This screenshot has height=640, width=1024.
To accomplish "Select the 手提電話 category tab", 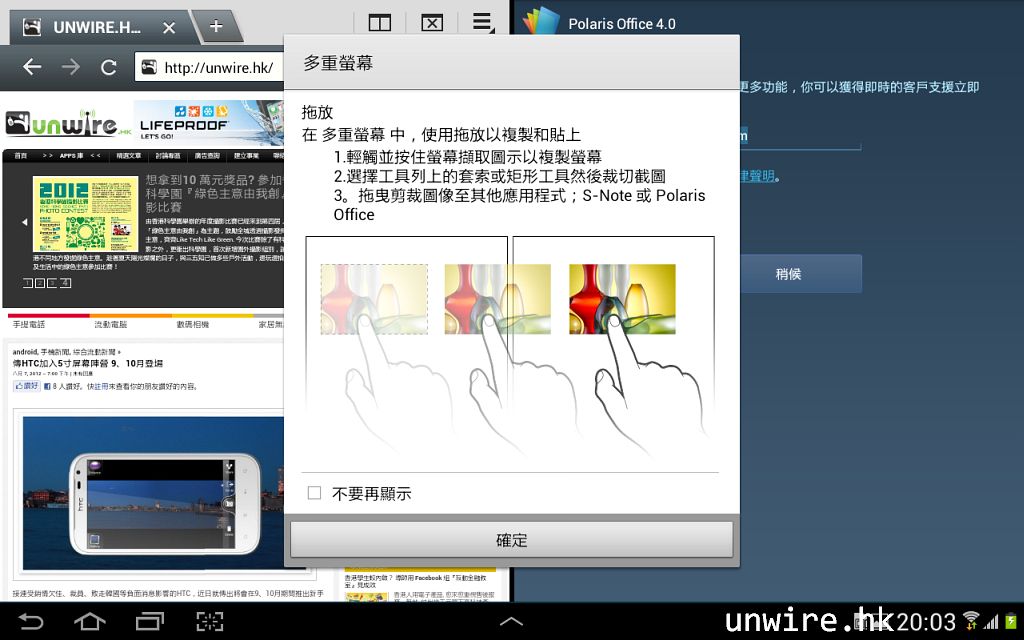I will click(28, 325).
